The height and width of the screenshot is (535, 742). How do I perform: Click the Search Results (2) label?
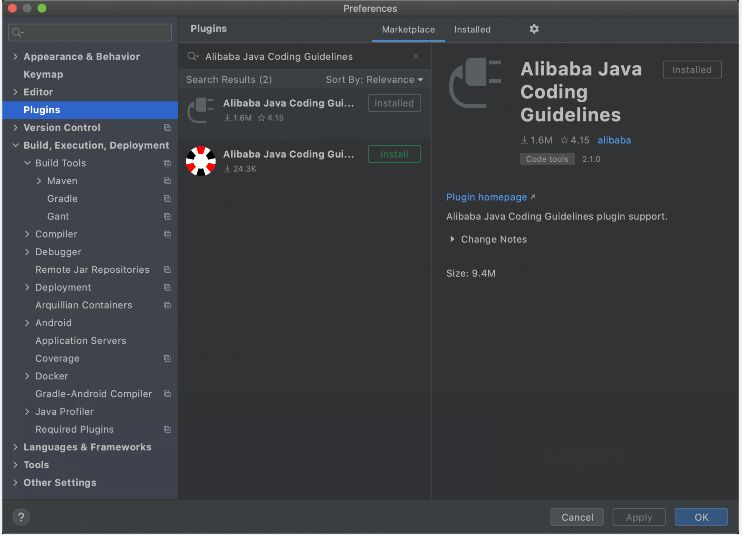[229, 80]
